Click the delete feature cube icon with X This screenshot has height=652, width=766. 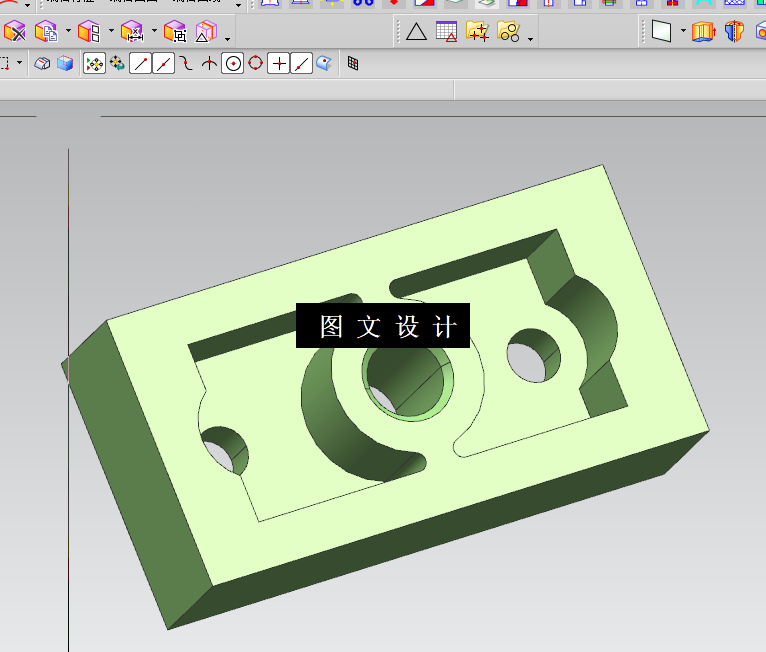point(14,32)
